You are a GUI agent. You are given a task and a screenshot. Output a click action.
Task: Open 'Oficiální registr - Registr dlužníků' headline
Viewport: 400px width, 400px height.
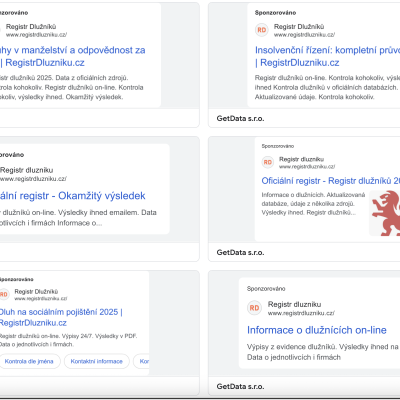(331, 181)
